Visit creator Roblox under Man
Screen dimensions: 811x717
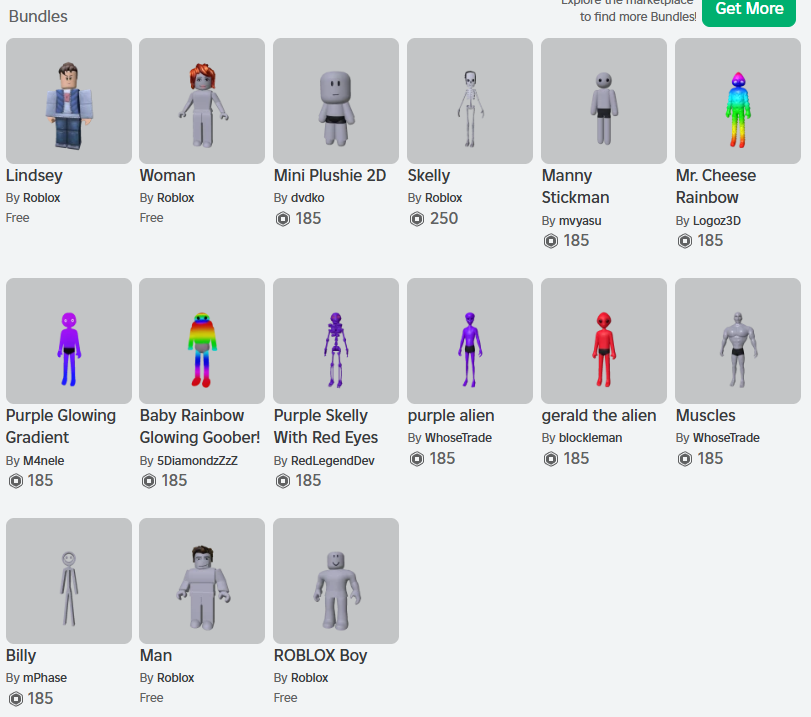(176, 678)
